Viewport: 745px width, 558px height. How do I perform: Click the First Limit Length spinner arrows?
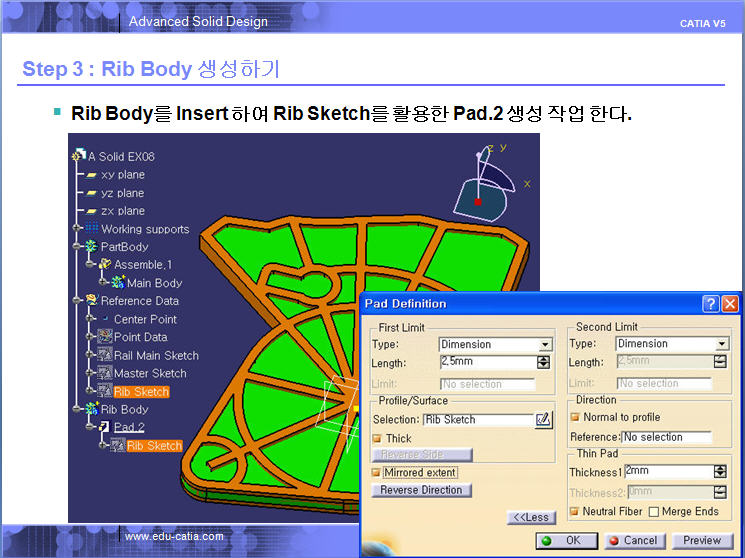click(x=544, y=362)
